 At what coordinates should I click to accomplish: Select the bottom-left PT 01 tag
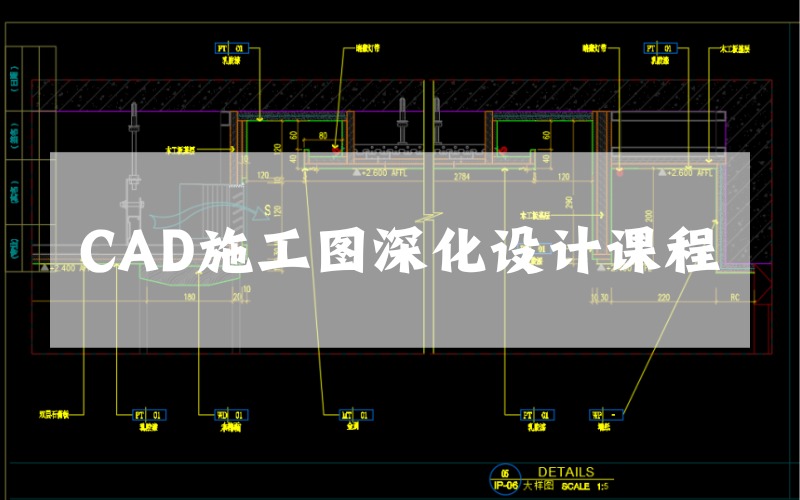tap(149, 413)
